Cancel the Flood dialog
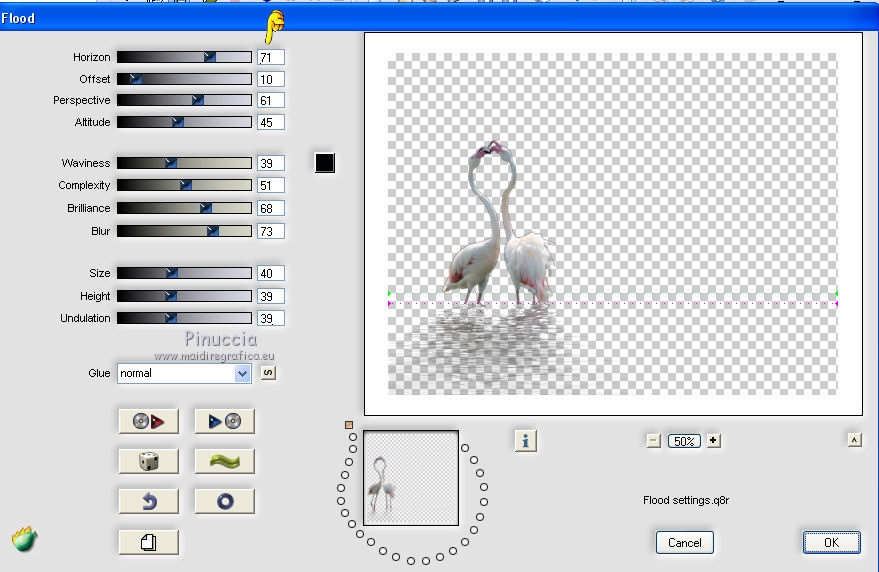879x572 pixels. click(x=684, y=542)
